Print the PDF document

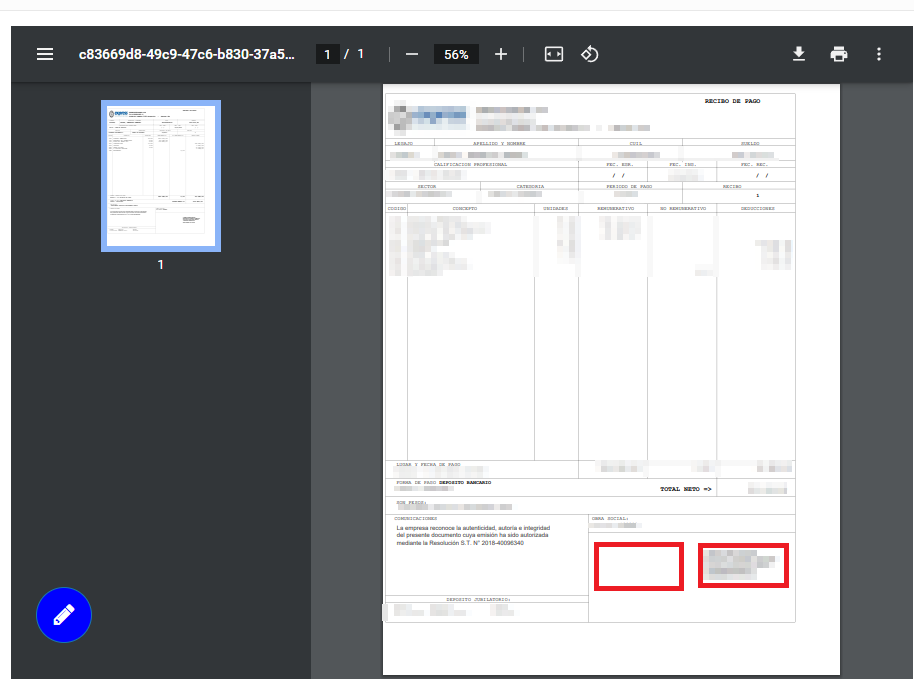839,54
